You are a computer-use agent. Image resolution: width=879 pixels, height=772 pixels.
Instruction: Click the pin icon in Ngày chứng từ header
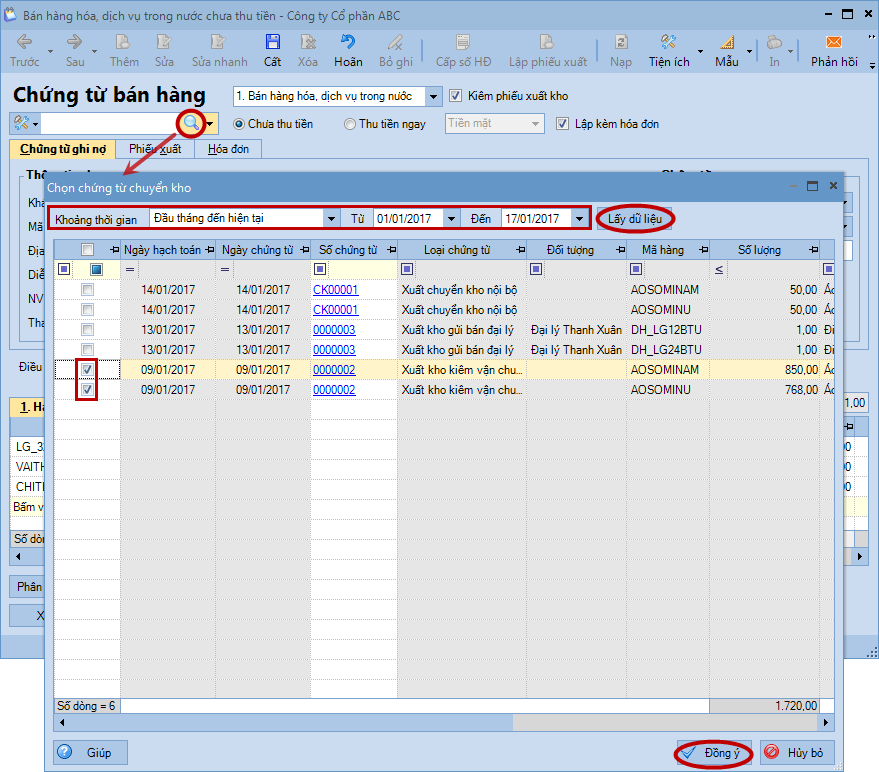click(304, 250)
